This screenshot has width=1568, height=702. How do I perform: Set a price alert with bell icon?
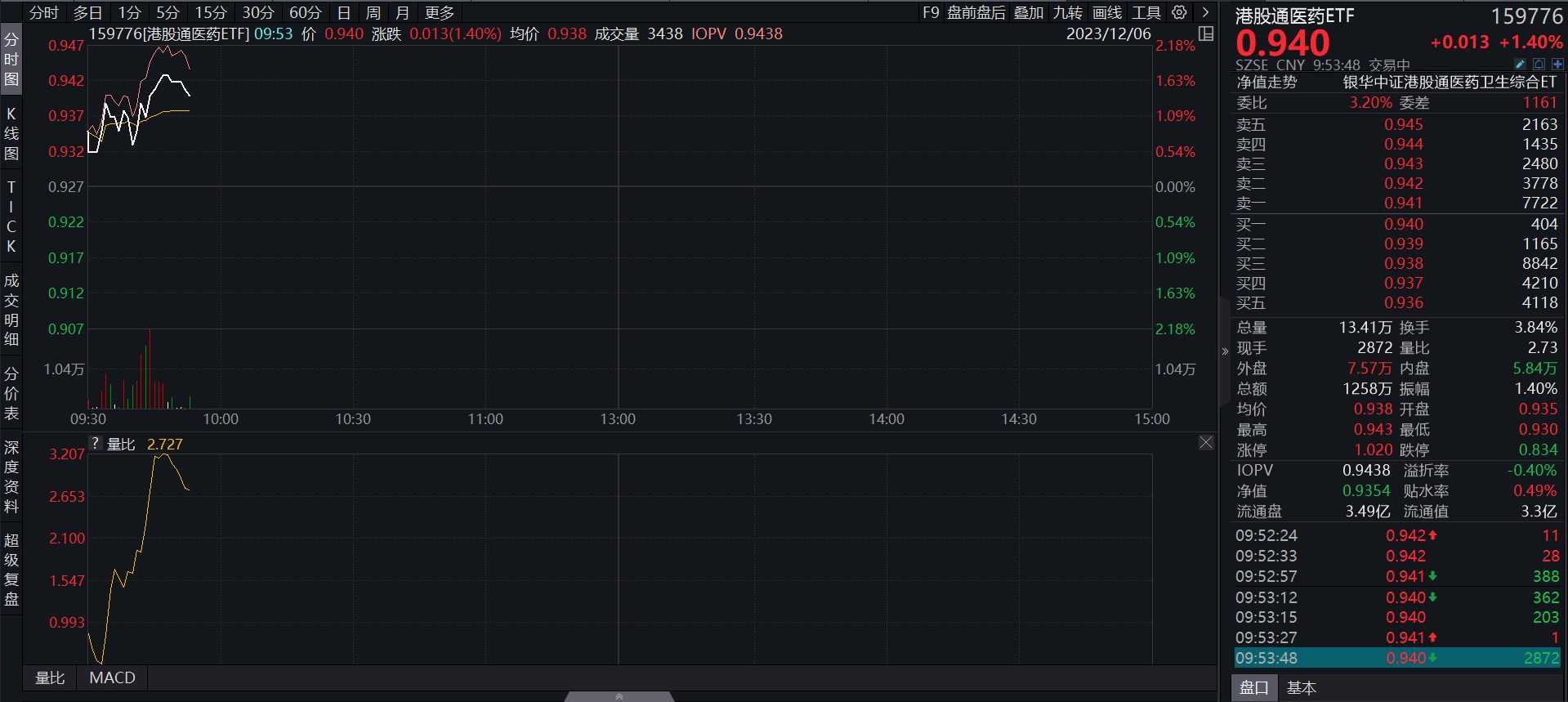pos(1539,64)
